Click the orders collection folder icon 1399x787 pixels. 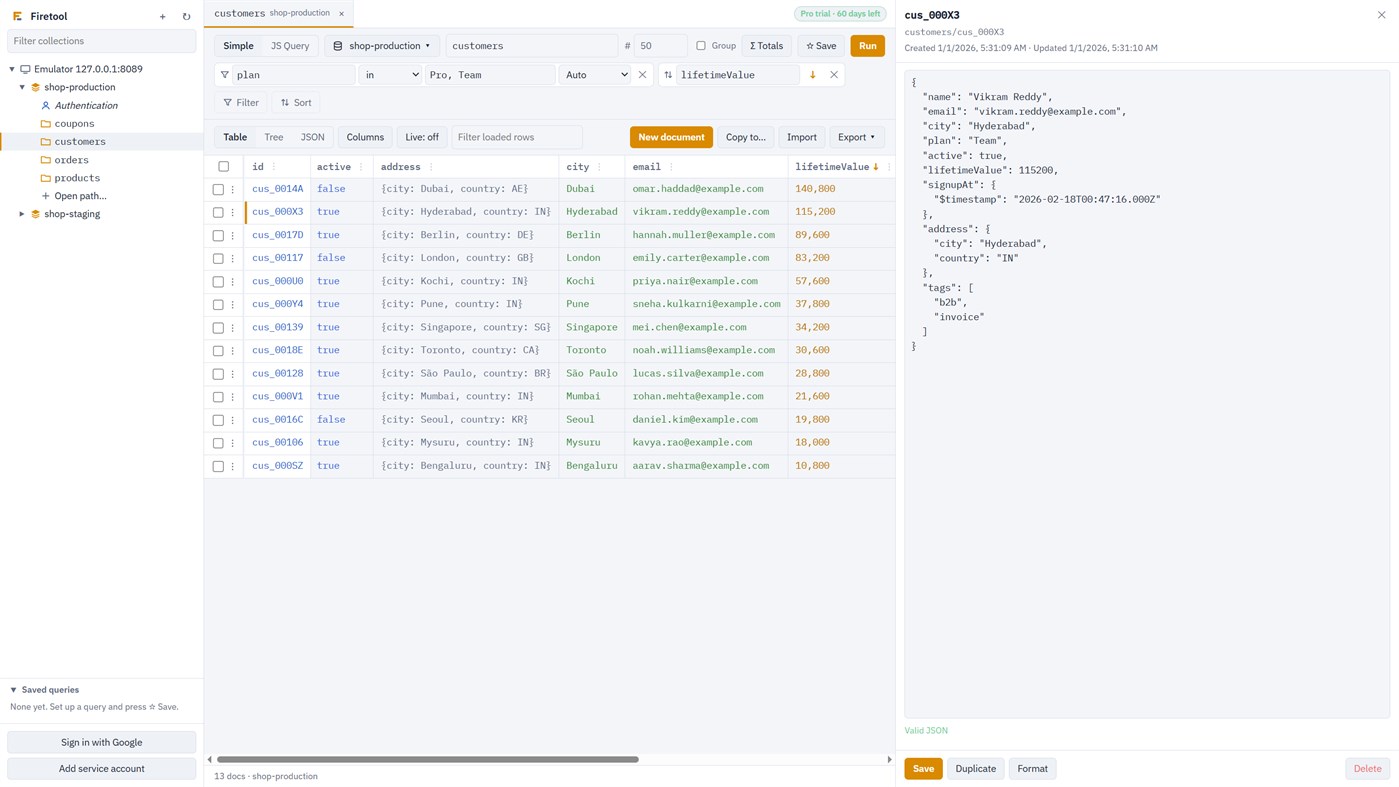(45, 160)
